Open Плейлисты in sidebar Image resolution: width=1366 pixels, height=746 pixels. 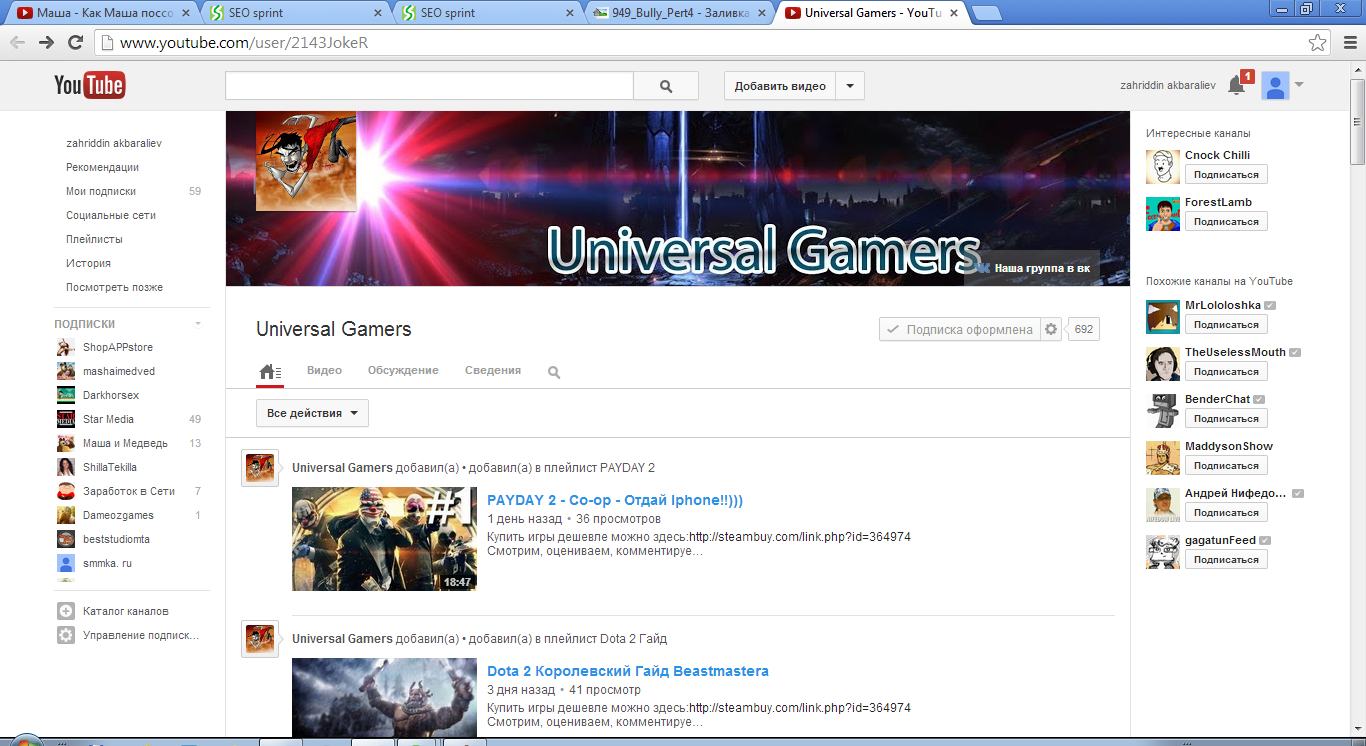94,239
